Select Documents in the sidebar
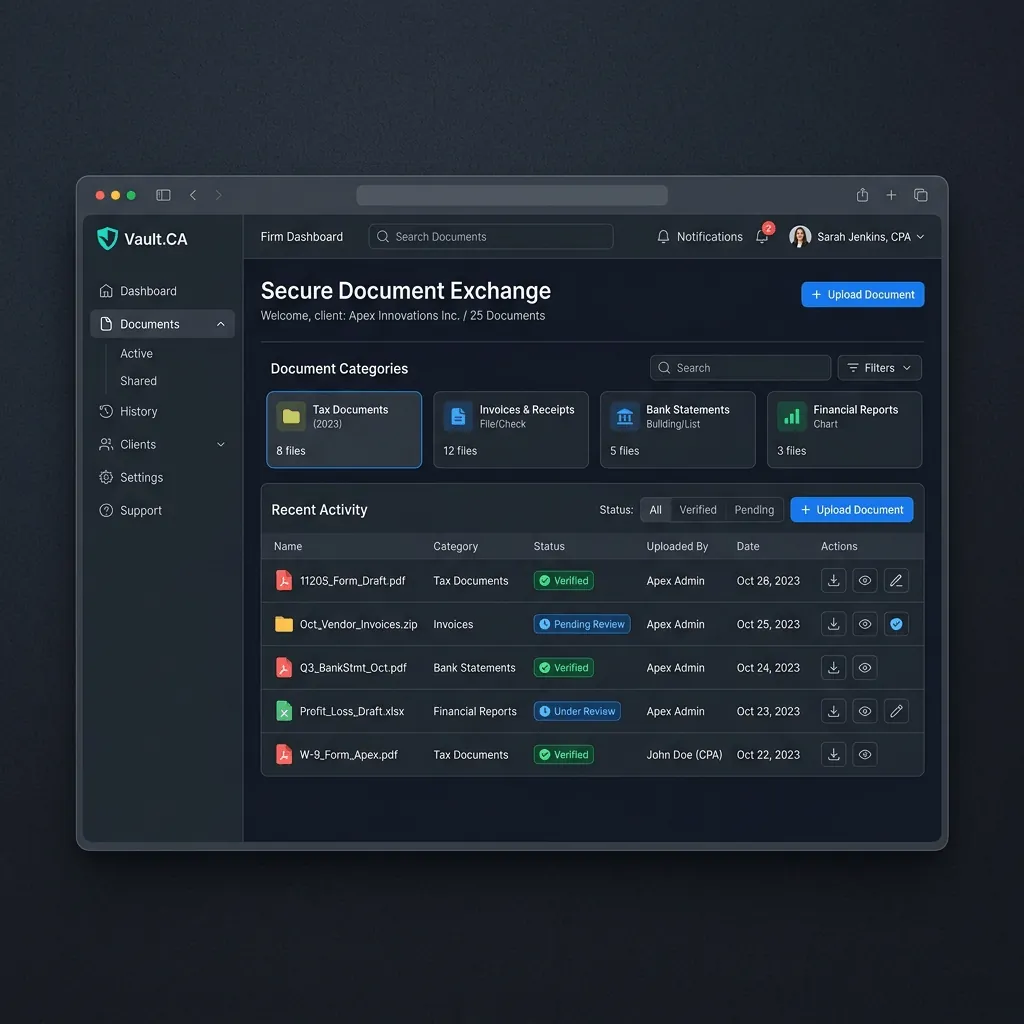This screenshot has height=1024, width=1024. tap(162, 324)
